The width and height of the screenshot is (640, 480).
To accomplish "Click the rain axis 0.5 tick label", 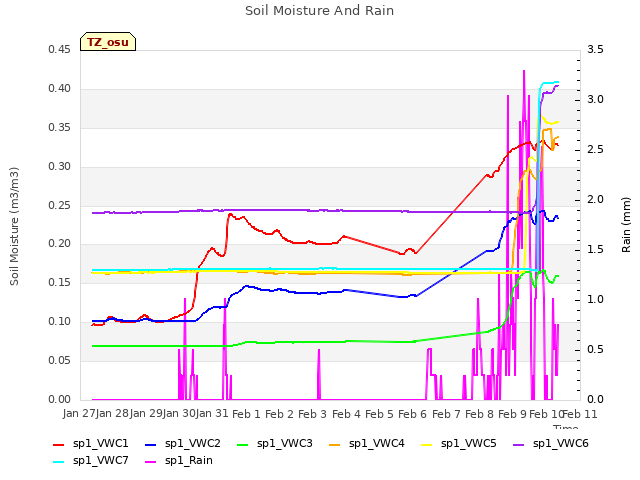I will 596,349.
